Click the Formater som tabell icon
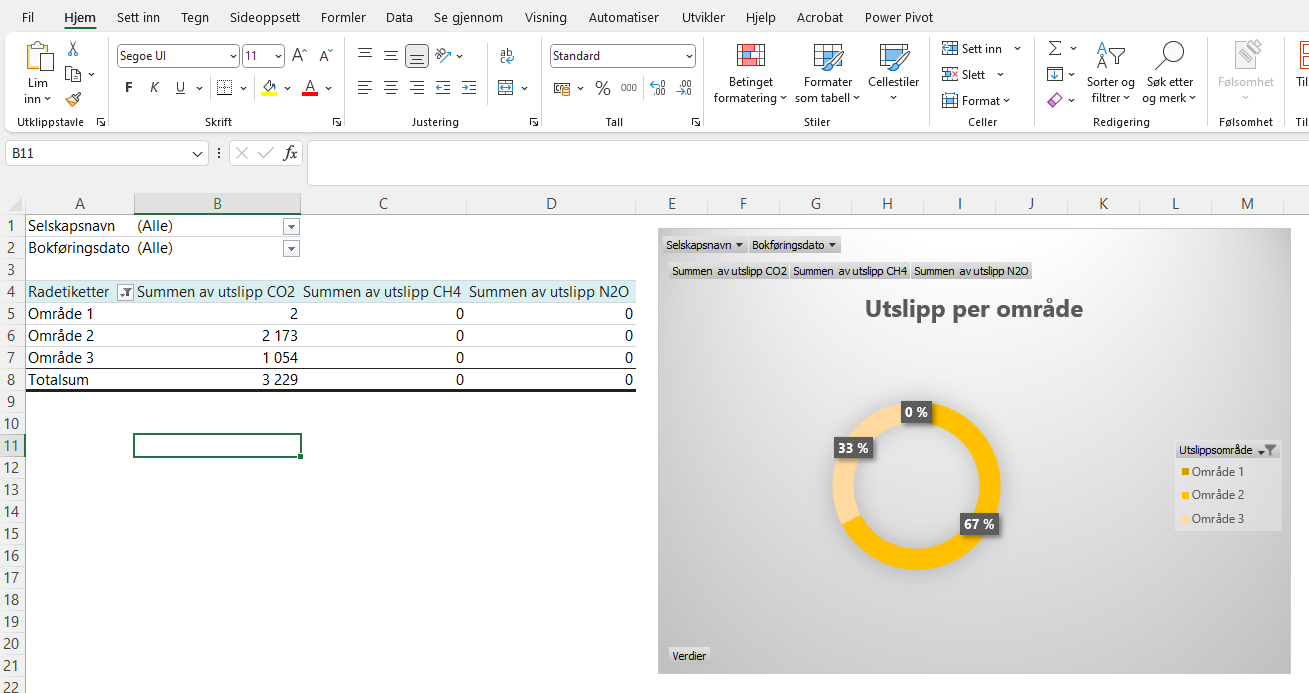The height and width of the screenshot is (693, 1309). (x=828, y=58)
